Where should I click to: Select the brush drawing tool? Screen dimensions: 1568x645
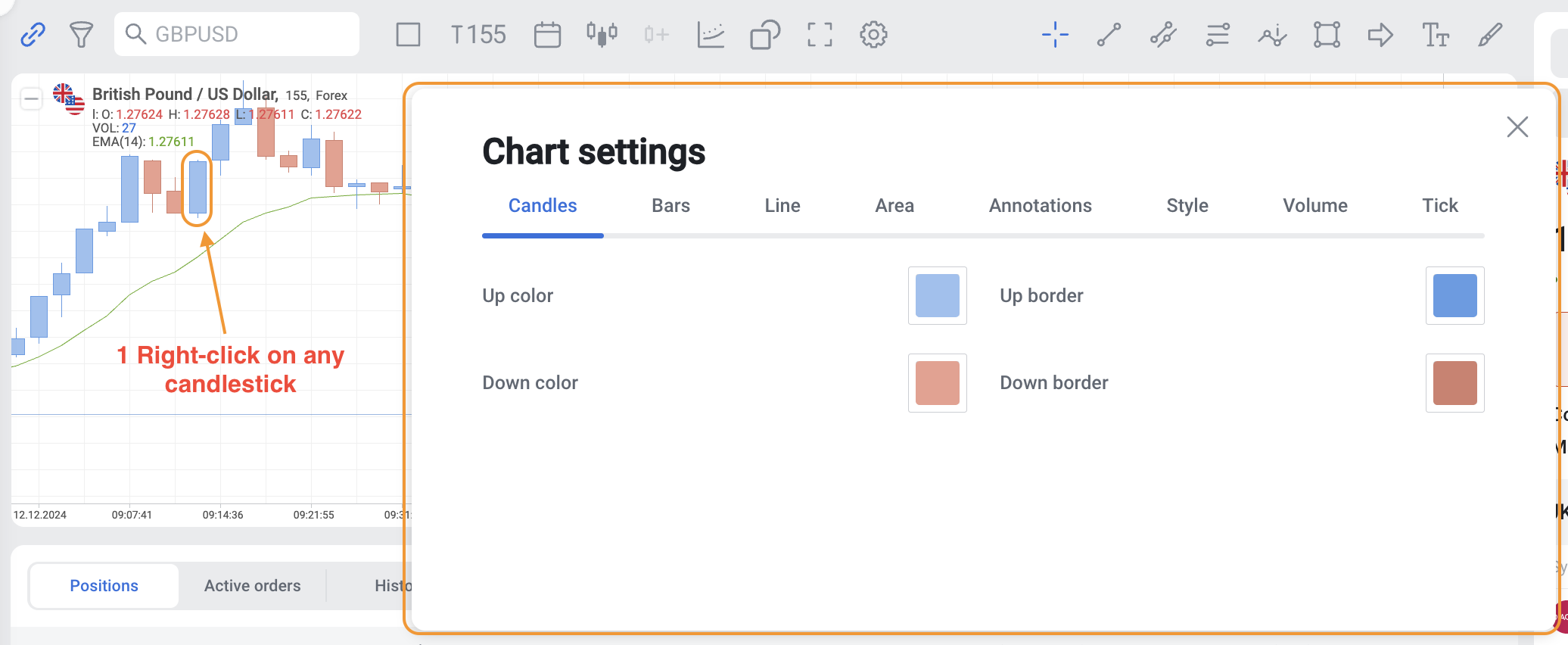point(1490,34)
